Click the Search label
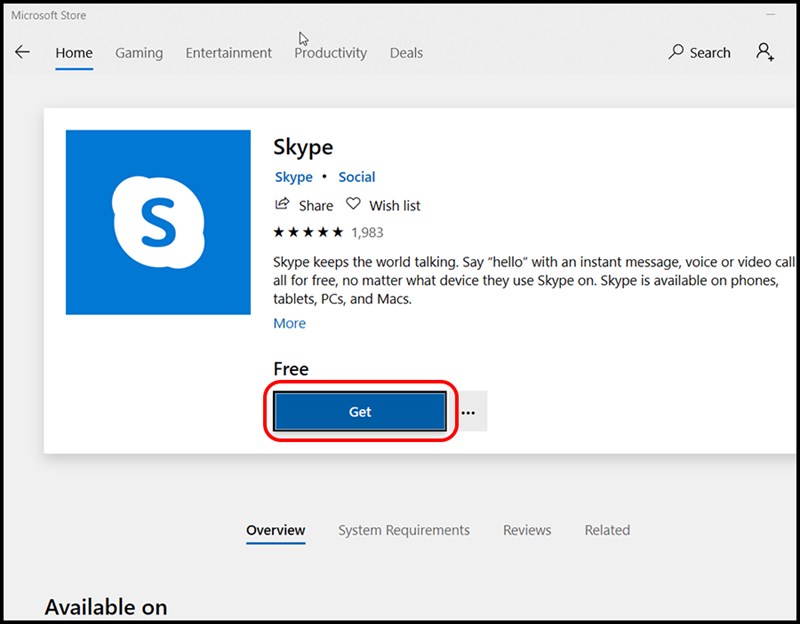Image resolution: width=800 pixels, height=624 pixels. 710,53
